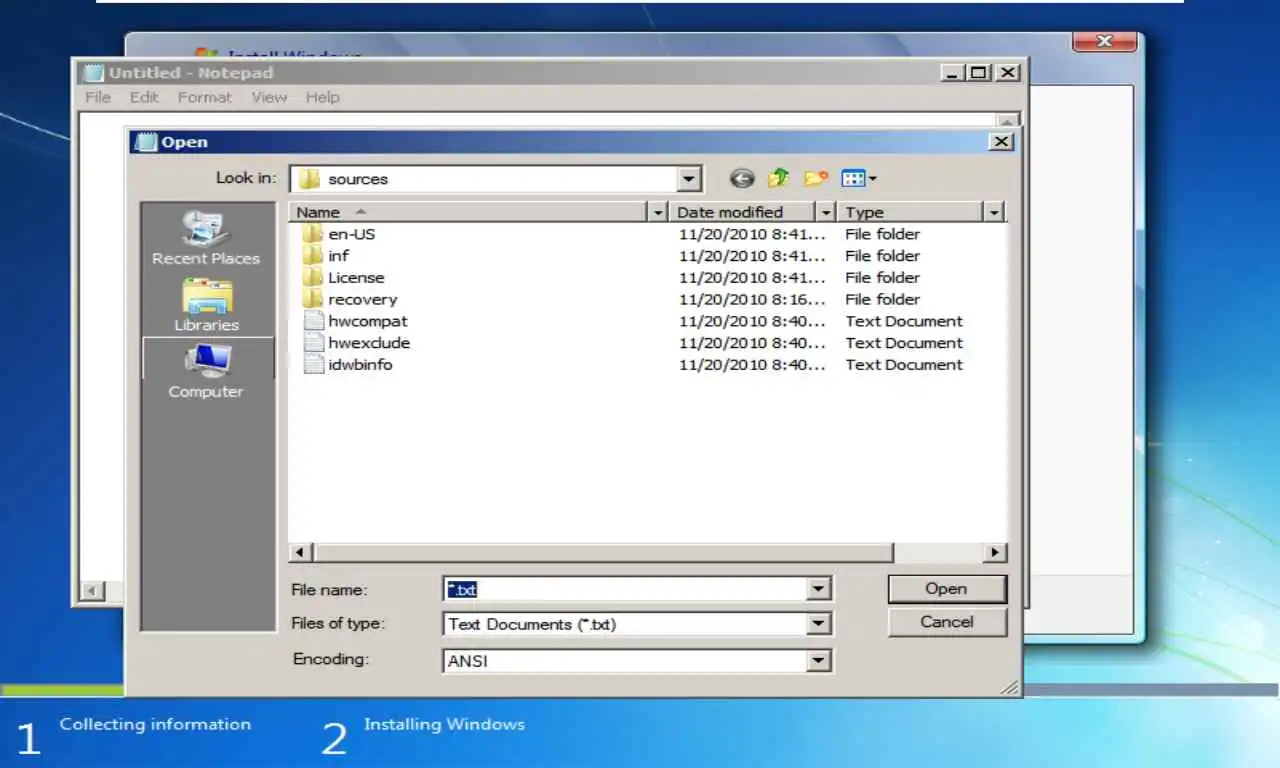This screenshot has height=768, width=1280.
Task: Close the Open dialog
Action: click(x=1001, y=142)
